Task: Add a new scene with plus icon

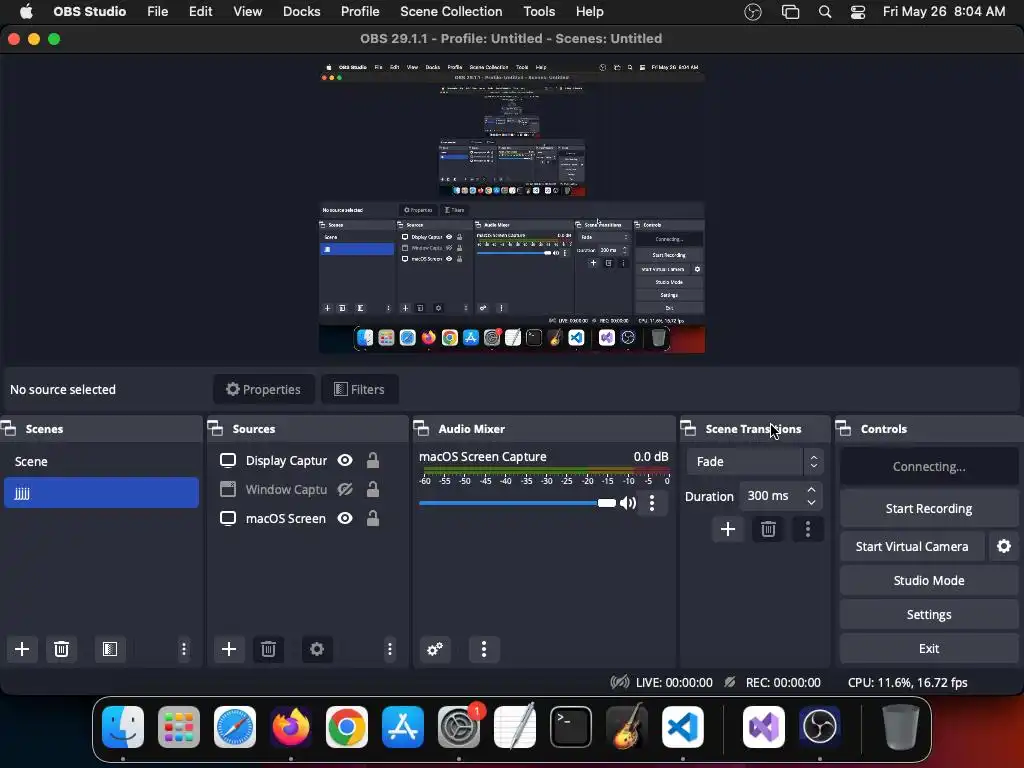Action: [22, 649]
